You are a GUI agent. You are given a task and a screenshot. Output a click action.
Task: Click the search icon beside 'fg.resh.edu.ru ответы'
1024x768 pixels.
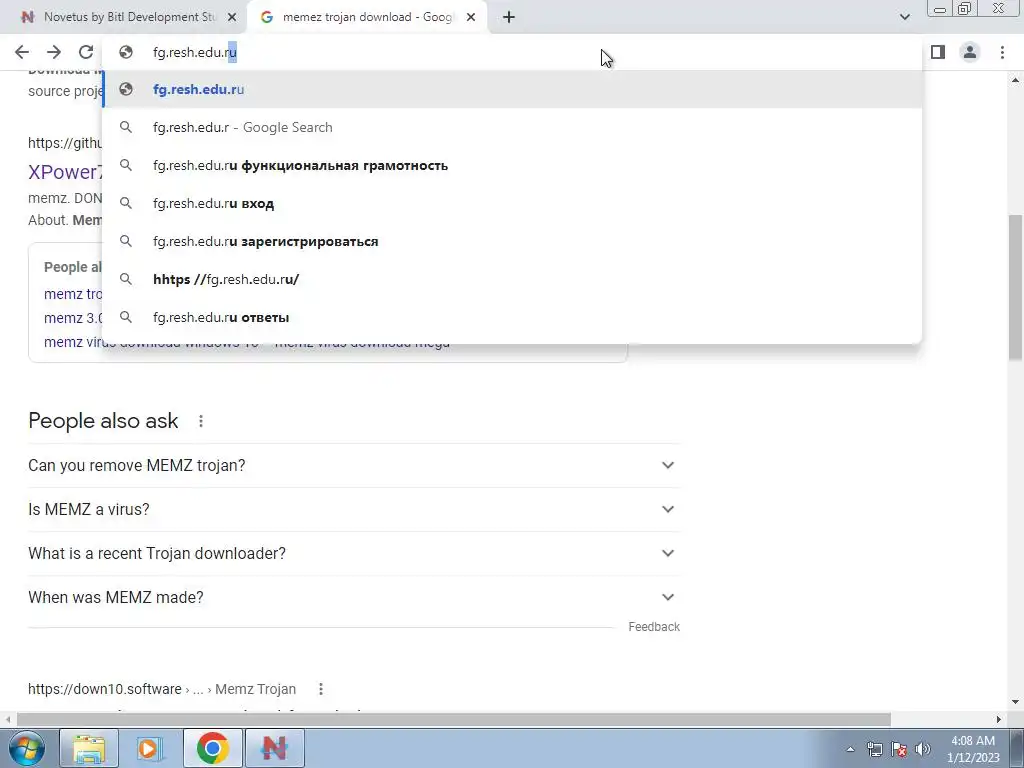[126, 317]
